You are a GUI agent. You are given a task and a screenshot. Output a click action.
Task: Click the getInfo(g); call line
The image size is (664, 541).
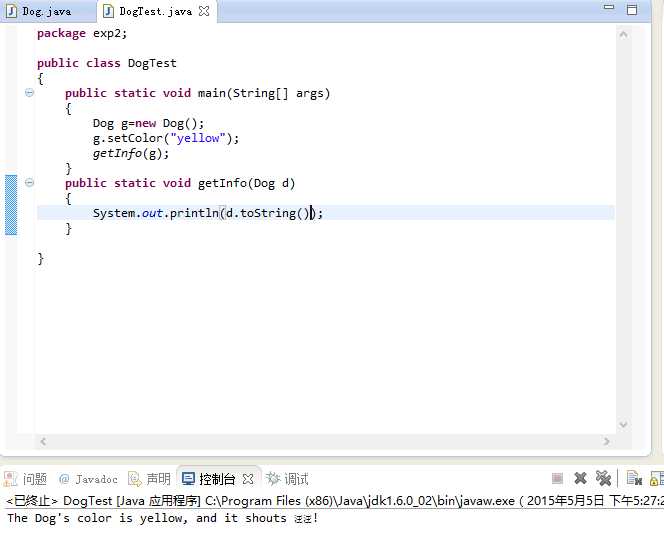coord(131,153)
